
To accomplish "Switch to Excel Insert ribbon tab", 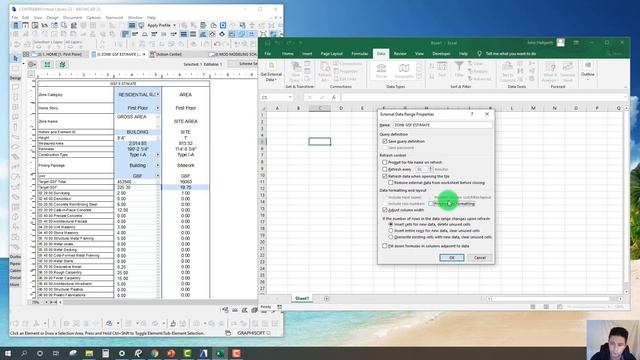I will 307,53.
